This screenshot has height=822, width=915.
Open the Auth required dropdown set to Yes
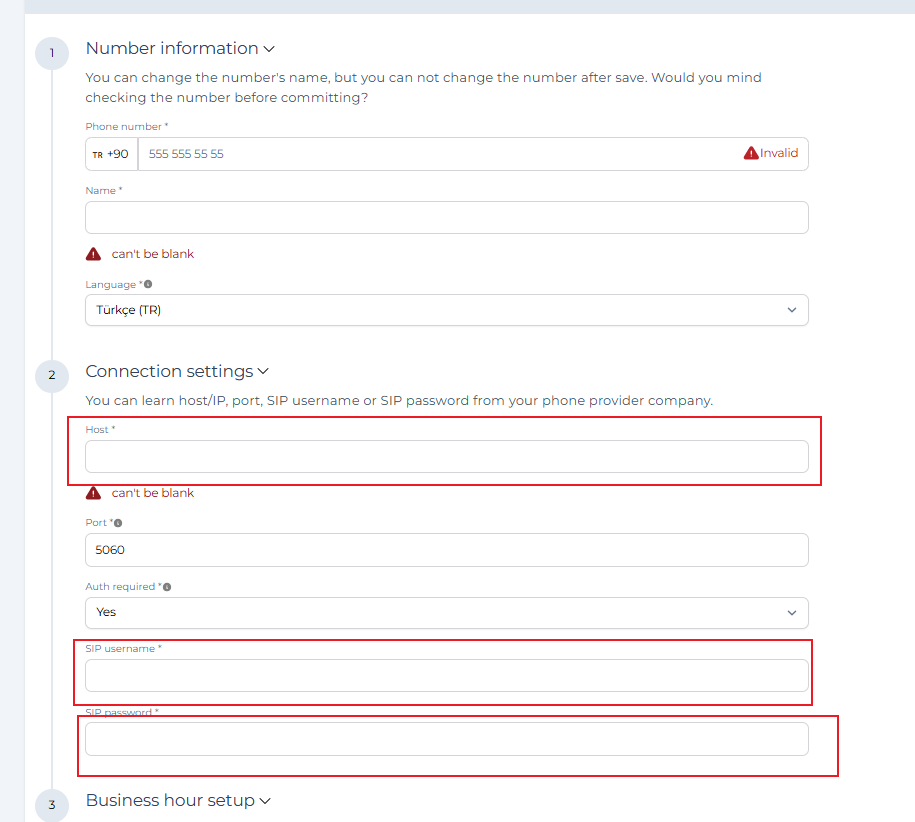click(x=446, y=612)
